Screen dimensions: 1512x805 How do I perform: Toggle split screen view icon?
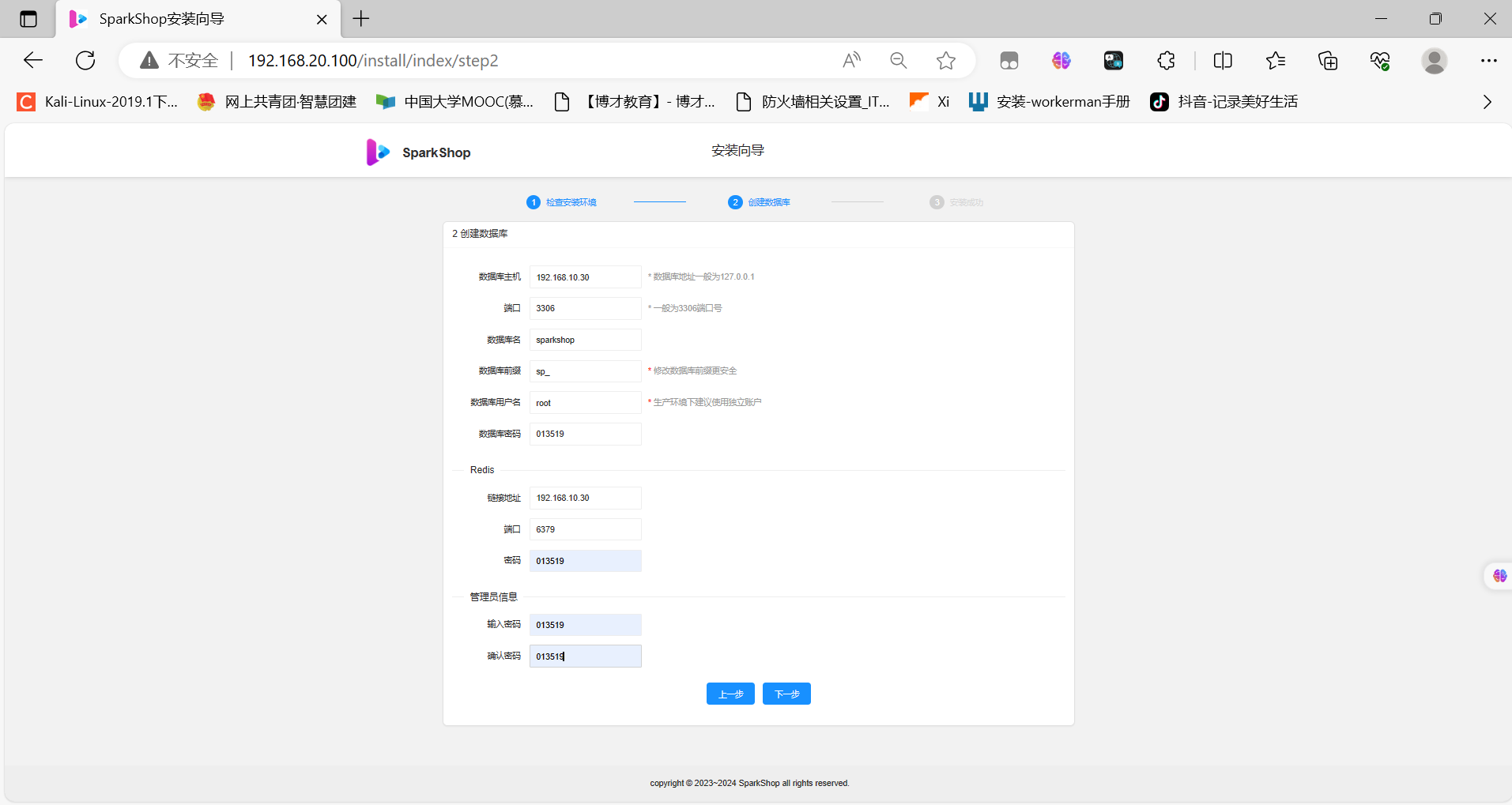click(x=1223, y=60)
